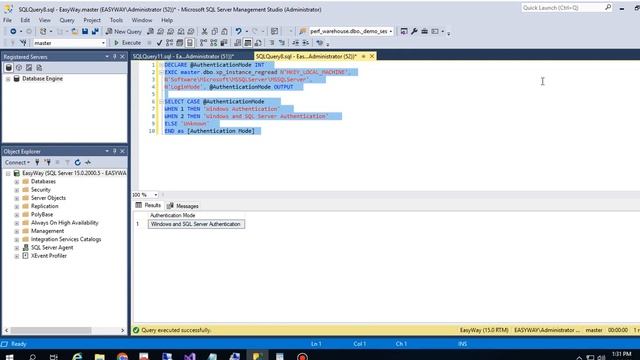
Task: Click the Save floppy disk icon
Action: (x=85, y=31)
